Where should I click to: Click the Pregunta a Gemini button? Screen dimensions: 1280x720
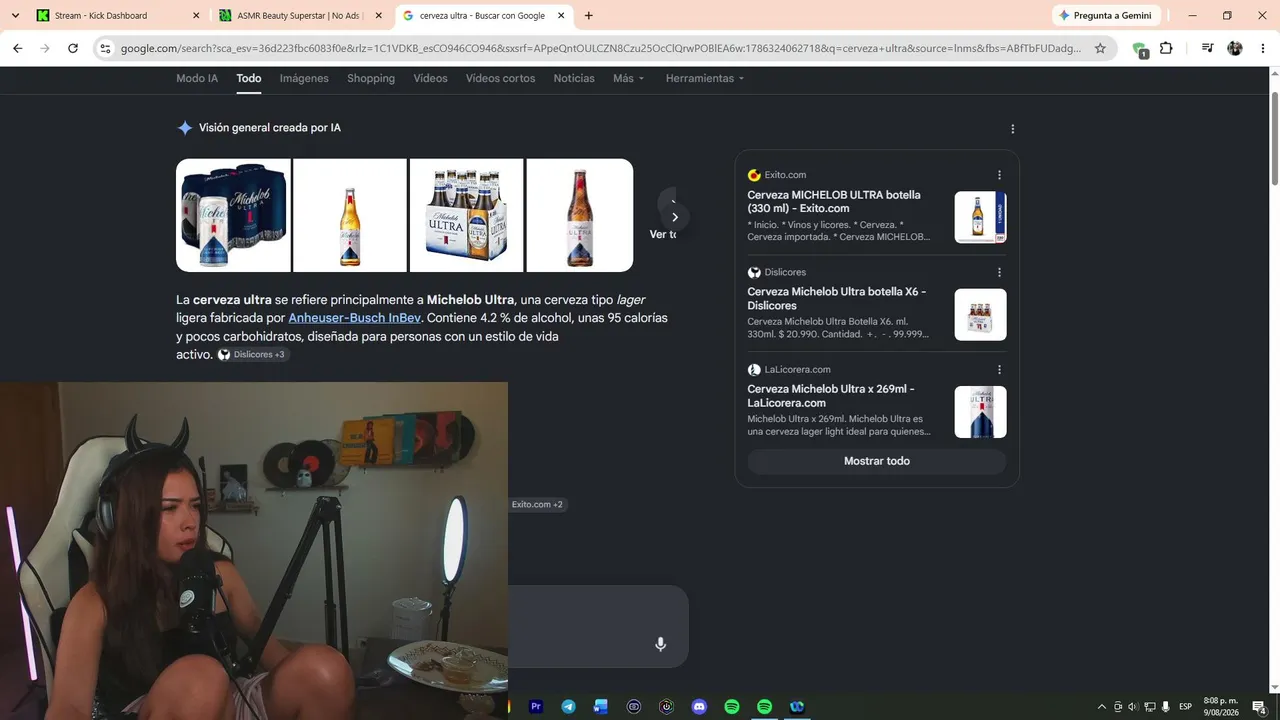click(1106, 15)
